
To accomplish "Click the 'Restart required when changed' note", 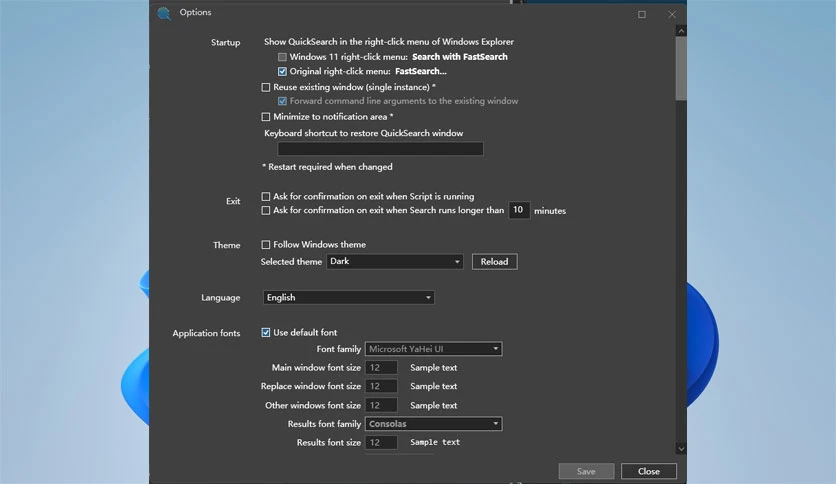I will 327,167.
